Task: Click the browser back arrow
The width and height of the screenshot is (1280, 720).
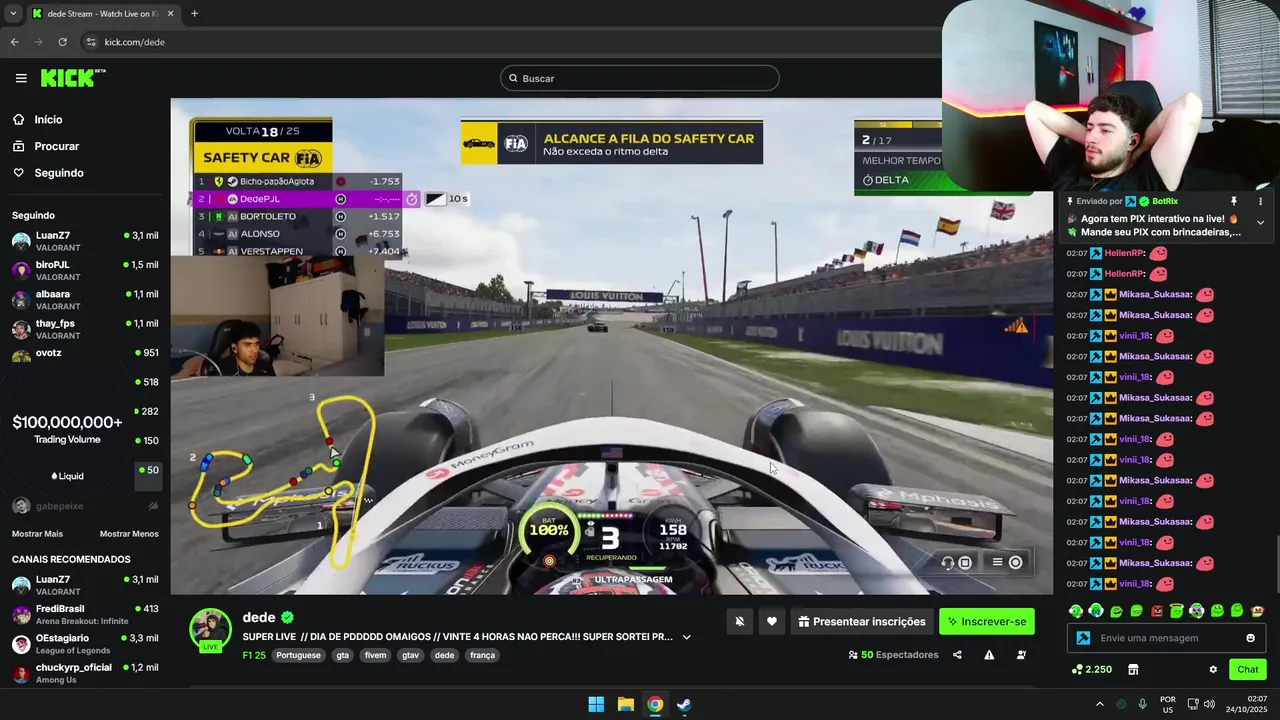Action: click(14, 42)
